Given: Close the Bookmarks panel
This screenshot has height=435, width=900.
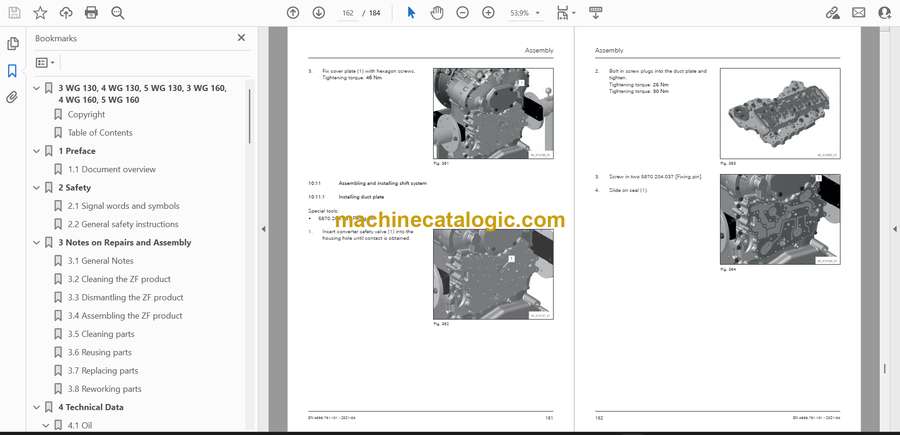Looking at the screenshot, I should tap(241, 38).
